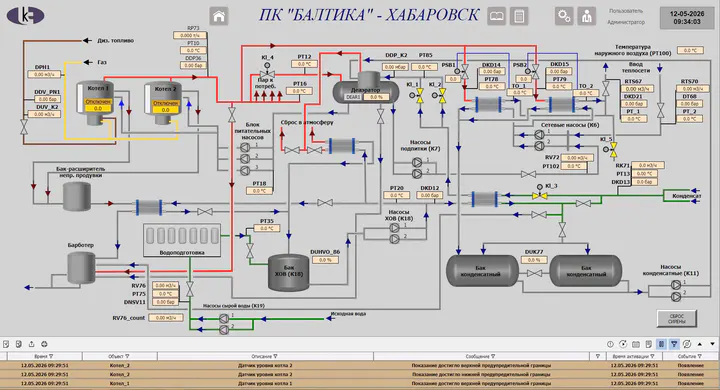Viewport: 720px width, 390px height.
Task: Open settings with the gears icon
Action: click(564, 17)
